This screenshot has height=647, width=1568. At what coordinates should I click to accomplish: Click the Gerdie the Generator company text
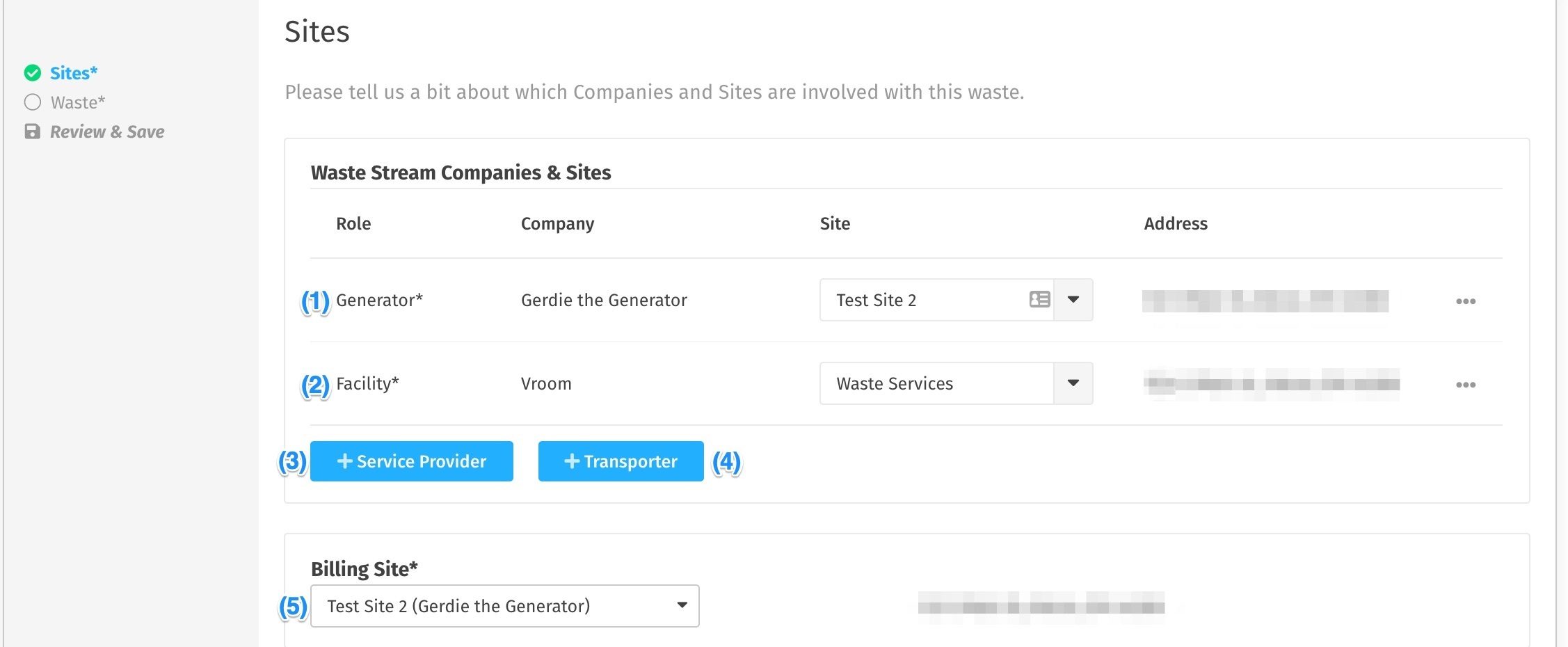tap(604, 300)
